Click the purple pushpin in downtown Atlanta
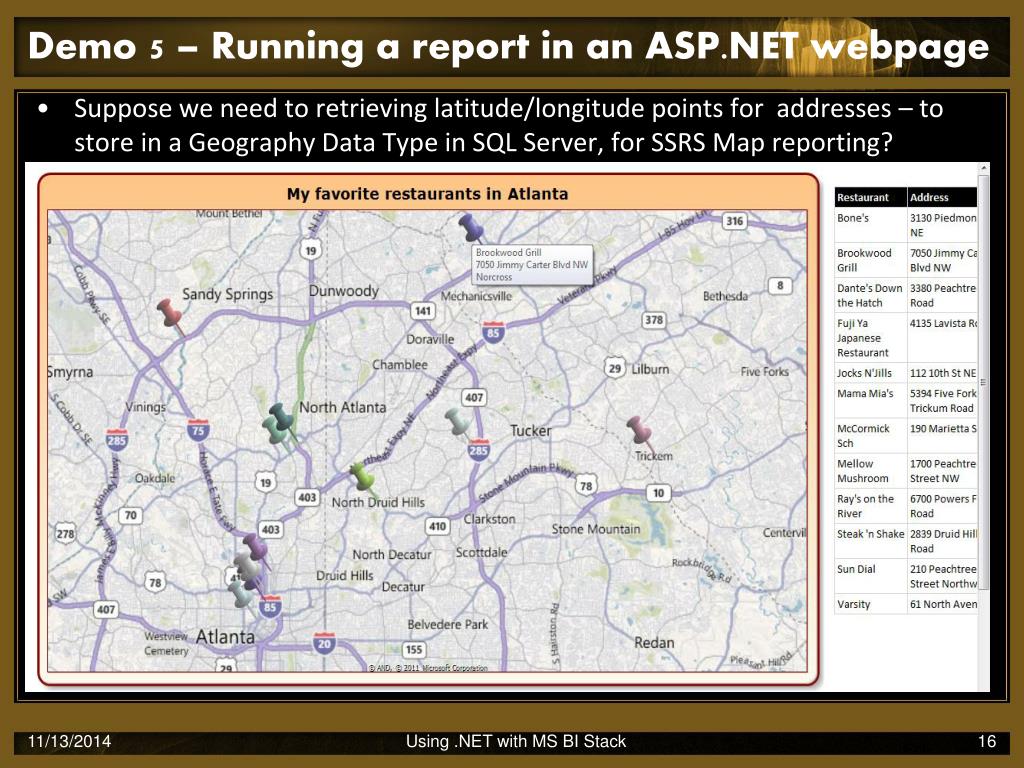This screenshot has width=1024, height=768. click(255, 547)
